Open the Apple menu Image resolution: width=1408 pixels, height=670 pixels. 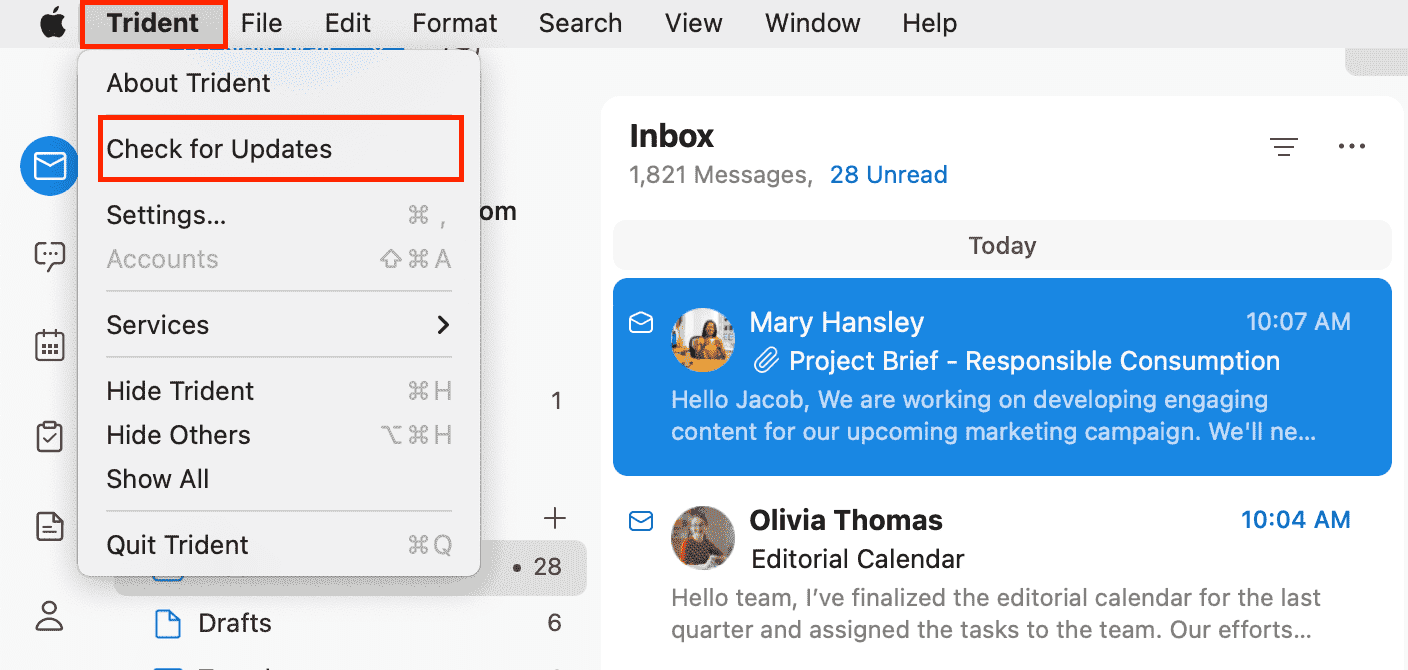click(x=53, y=22)
